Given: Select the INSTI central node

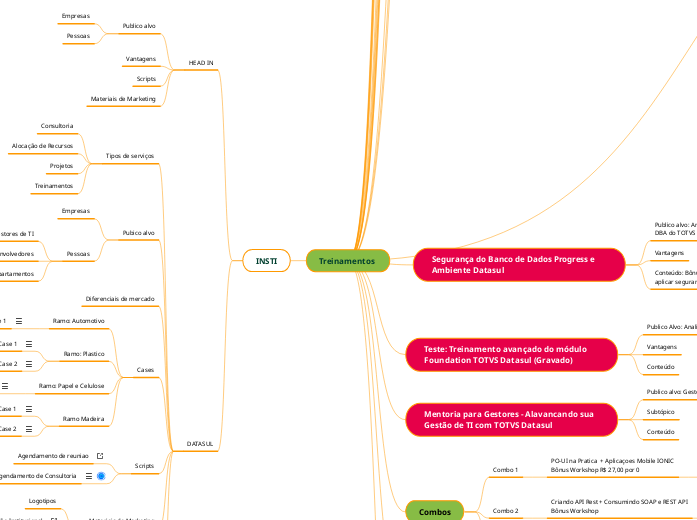Looking at the screenshot, I should [x=266, y=261].
